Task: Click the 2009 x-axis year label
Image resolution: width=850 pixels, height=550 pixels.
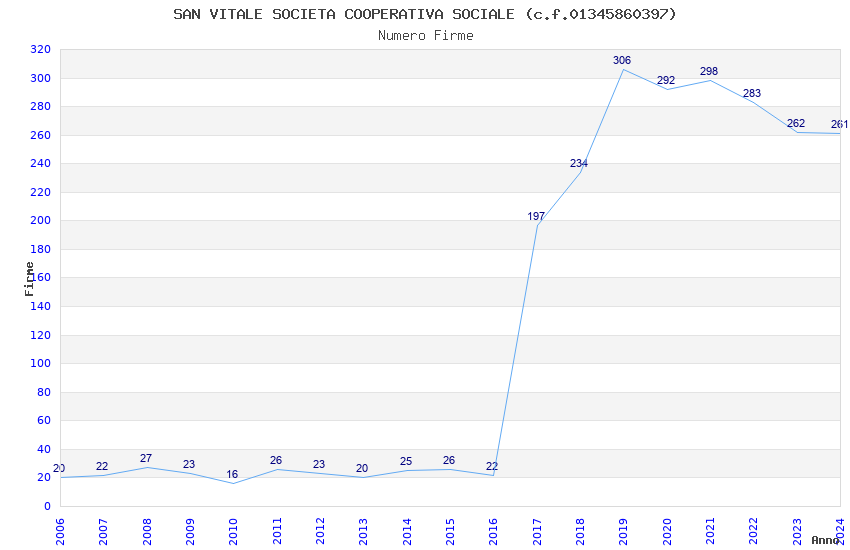Action: [x=190, y=531]
